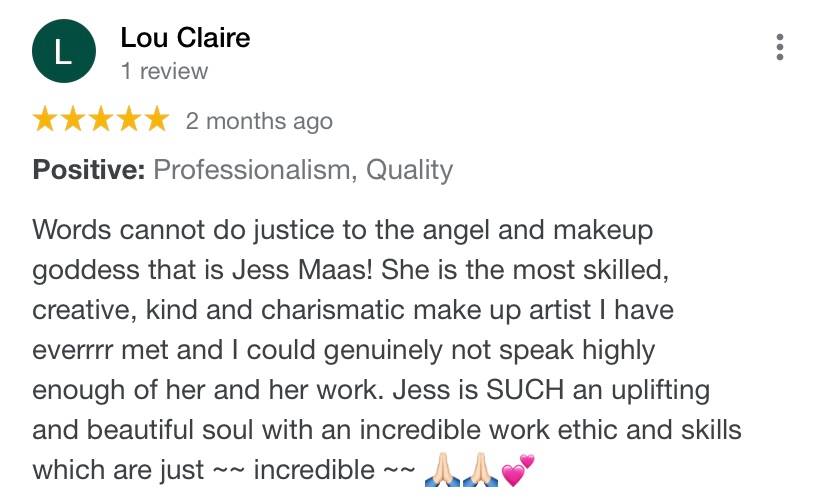The width and height of the screenshot is (828, 503).
Task: Click the pink two hearts emoji
Action: (x=518, y=468)
